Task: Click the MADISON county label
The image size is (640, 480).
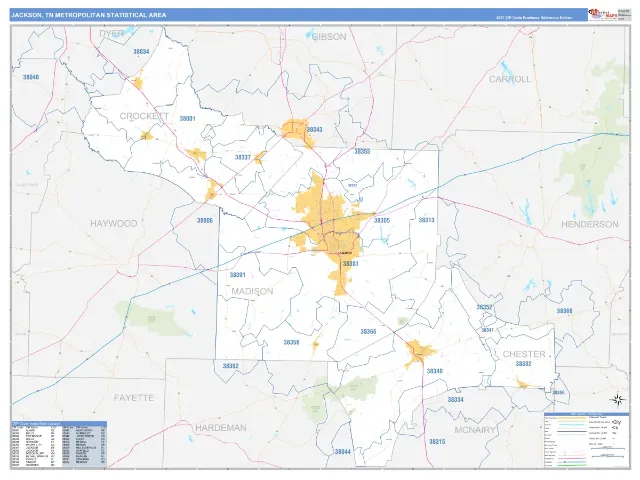Action: (252, 291)
